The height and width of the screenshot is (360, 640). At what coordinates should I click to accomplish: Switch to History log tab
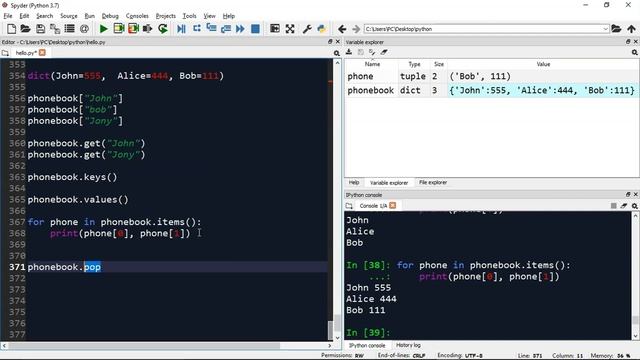(x=408, y=345)
